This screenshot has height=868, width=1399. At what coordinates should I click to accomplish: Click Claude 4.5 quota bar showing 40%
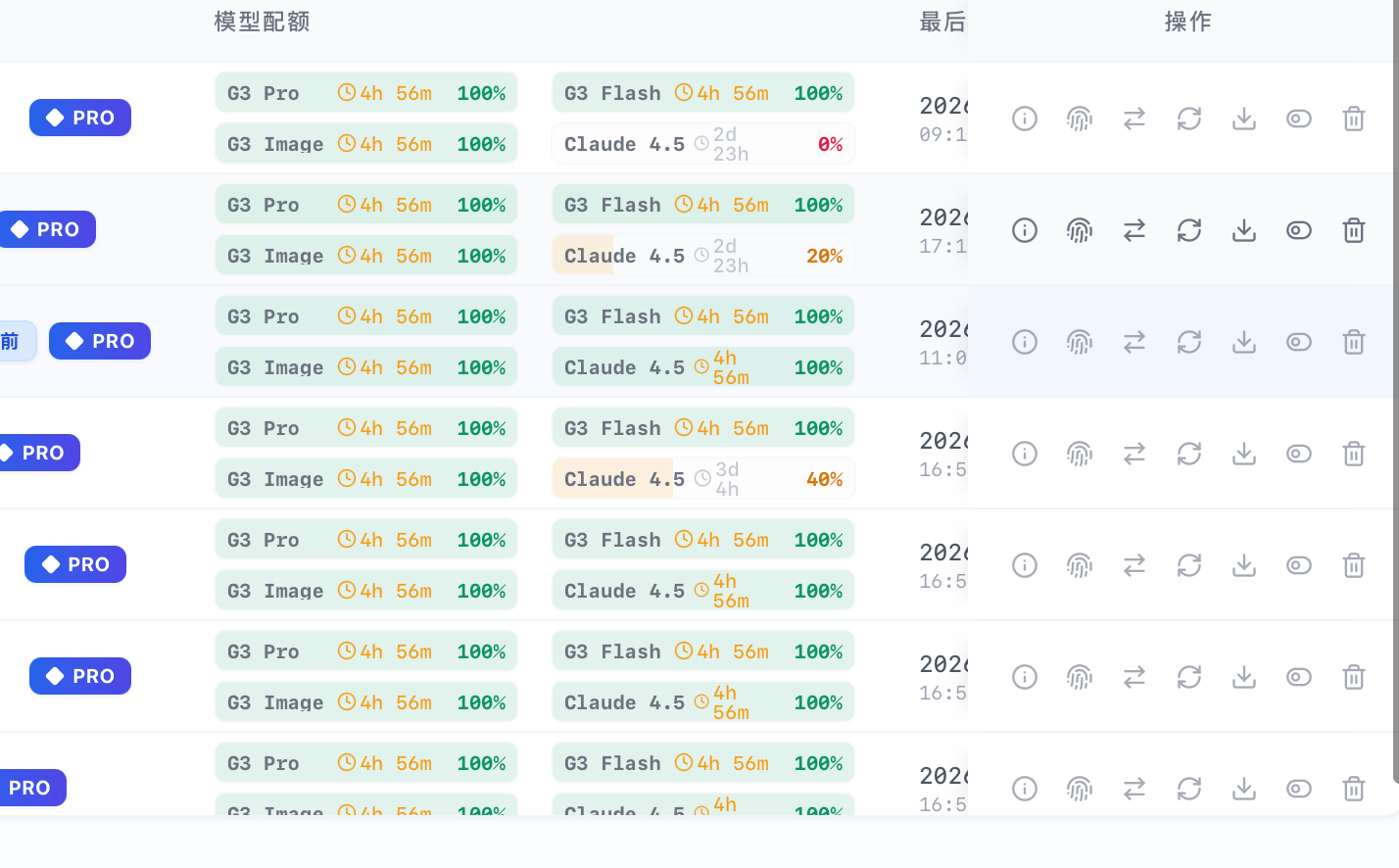click(x=703, y=479)
